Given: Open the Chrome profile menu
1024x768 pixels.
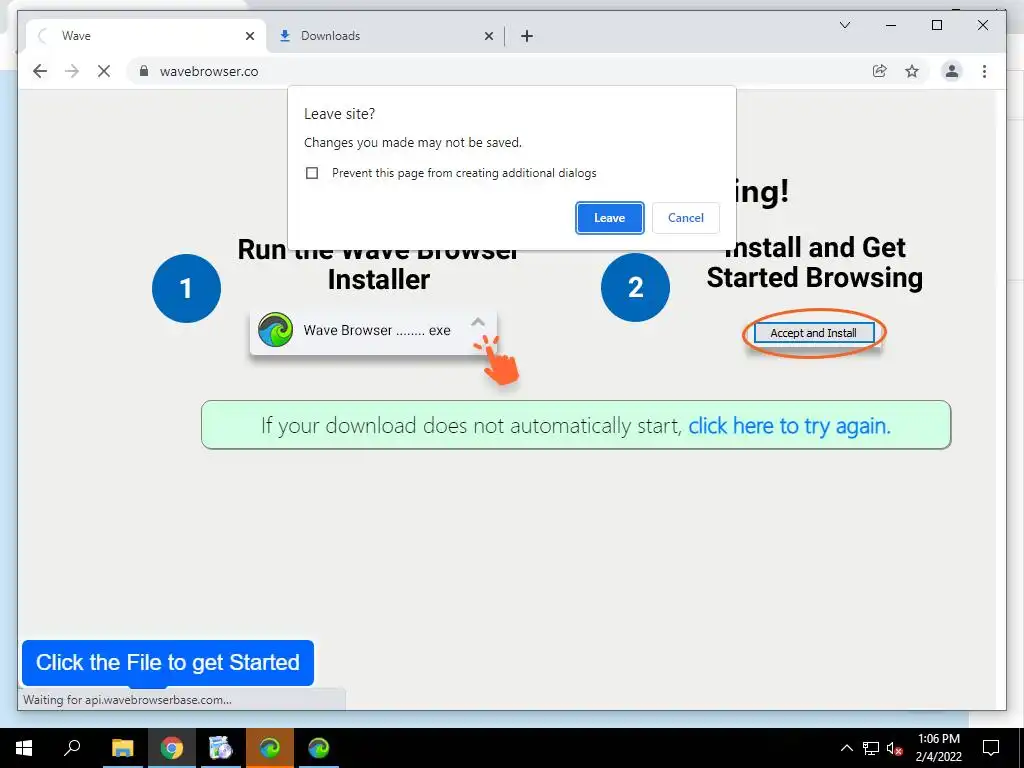Looking at the screenshot, I should (952, 71).
